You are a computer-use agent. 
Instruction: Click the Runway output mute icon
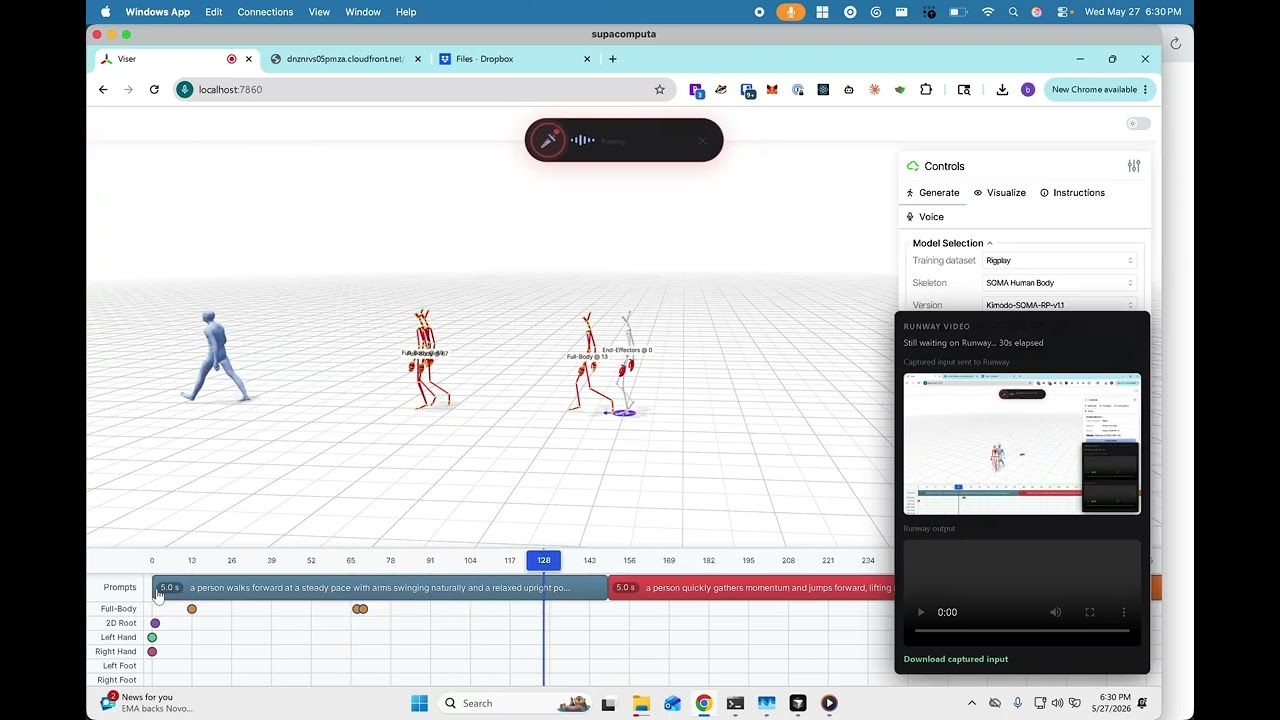coord(1055,612)
